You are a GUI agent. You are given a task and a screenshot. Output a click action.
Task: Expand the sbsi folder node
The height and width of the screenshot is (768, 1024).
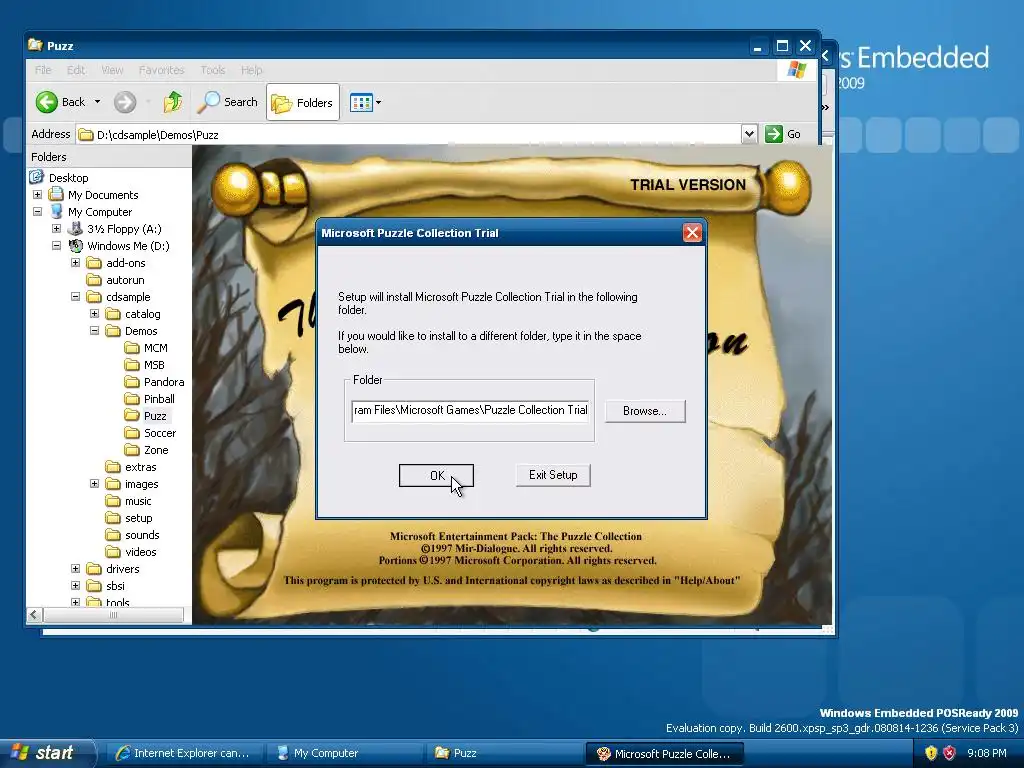click(75, 586)
